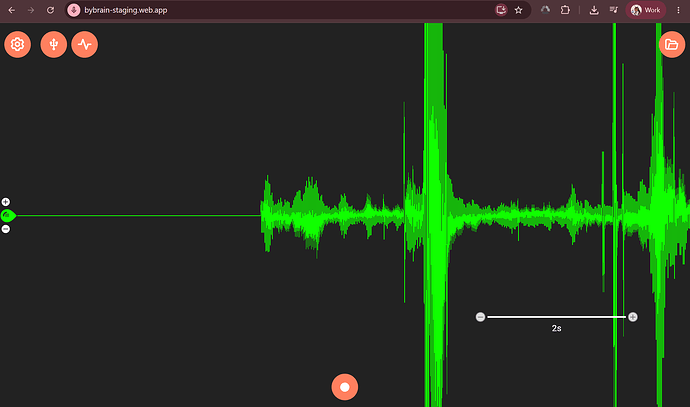Zoom out the time scale with the minus button

[481, 317]
